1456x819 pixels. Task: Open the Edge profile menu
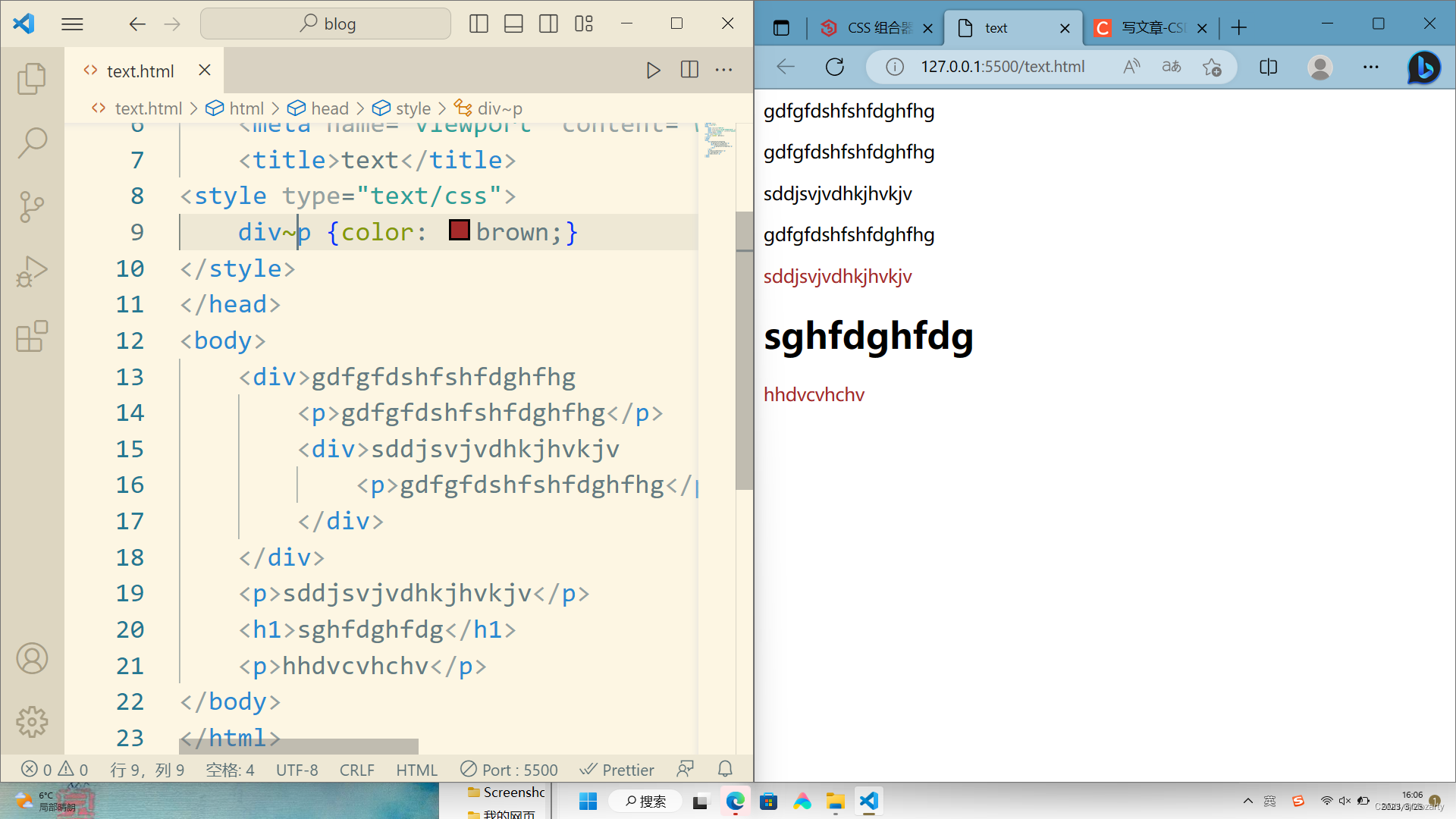1320,67
